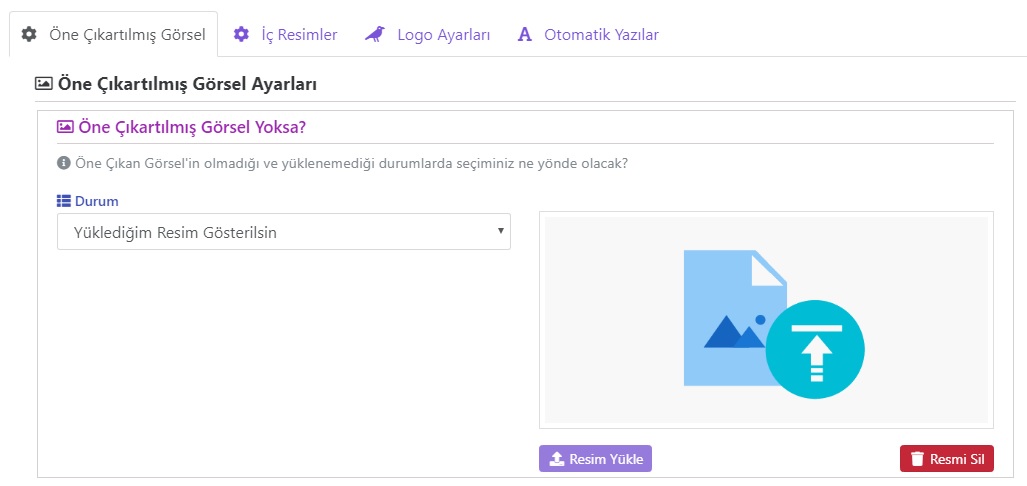The width and height of the screenshot is (1027, 486).
Task: Click the list icon next to Durum
Action: (64, 201)
